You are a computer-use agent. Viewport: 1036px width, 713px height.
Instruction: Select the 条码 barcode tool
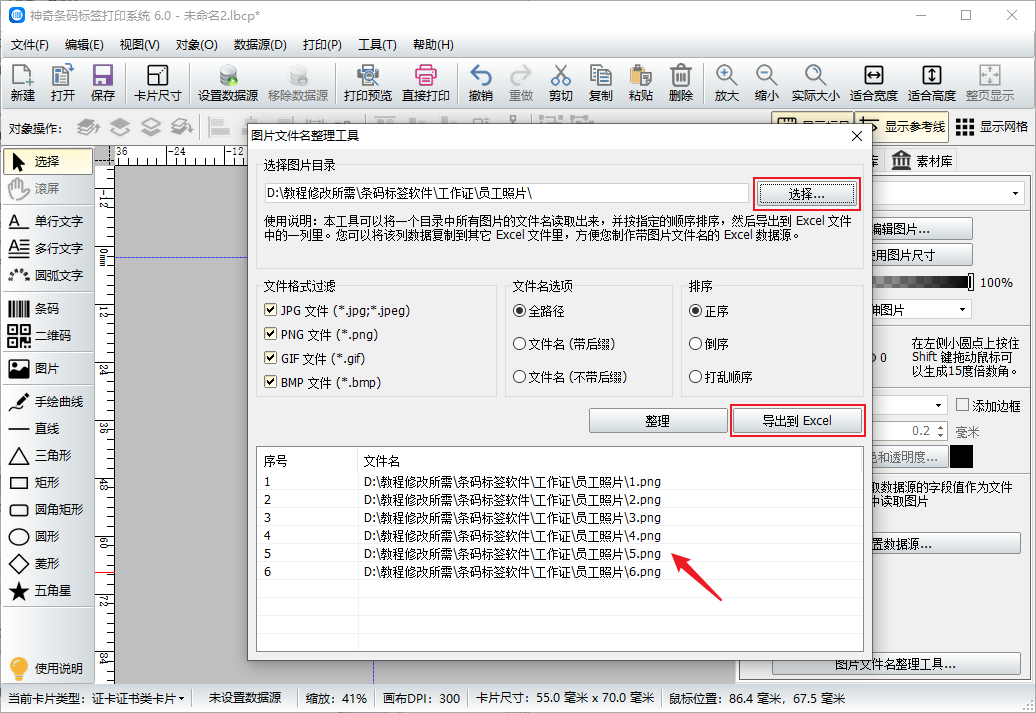(46, 309)
